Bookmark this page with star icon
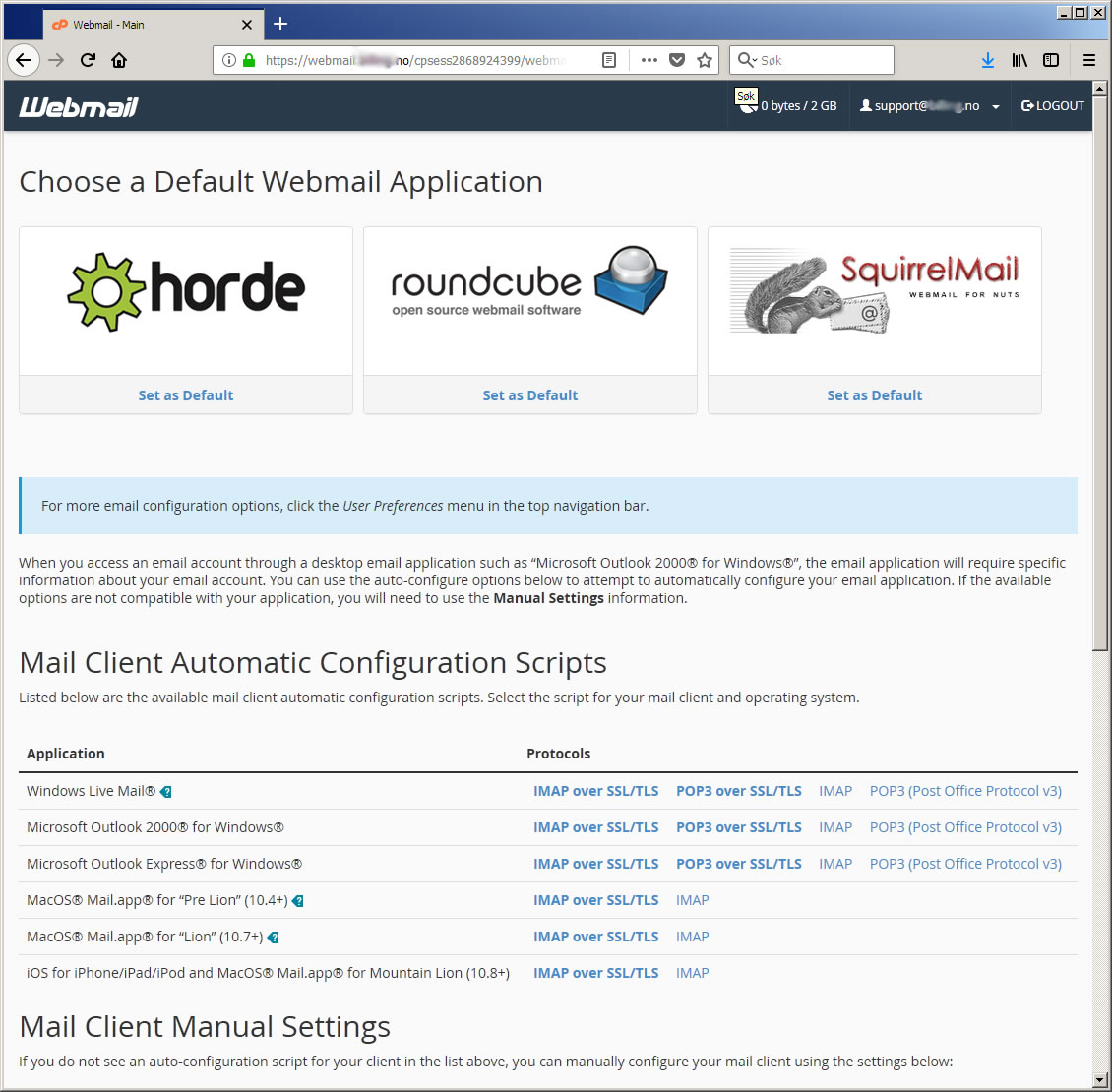 [705, 60]
